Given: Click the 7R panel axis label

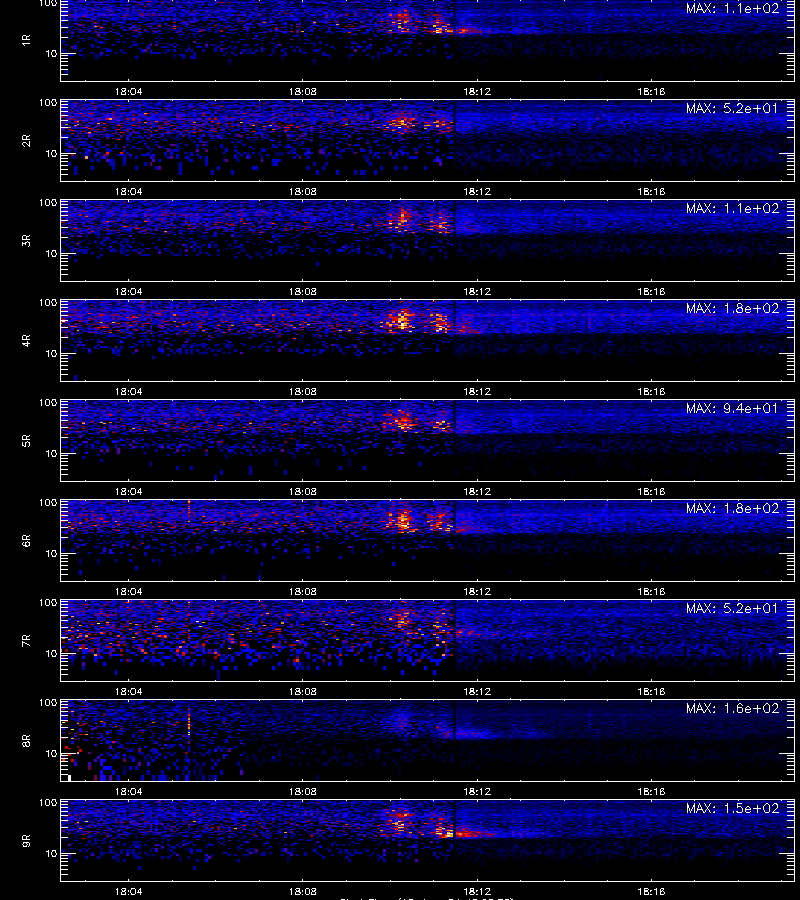Looking at the screenshot, I should coord(26,641).
